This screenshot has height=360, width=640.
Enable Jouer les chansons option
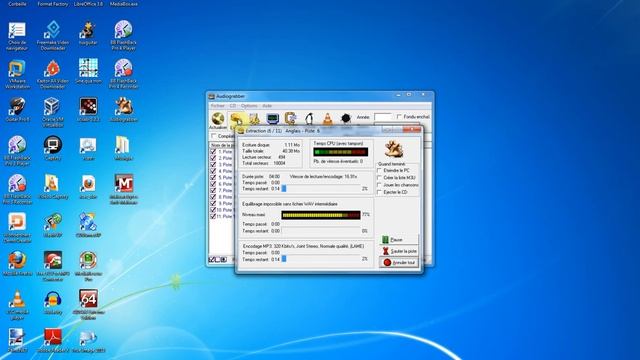click(x=379, y=185)
